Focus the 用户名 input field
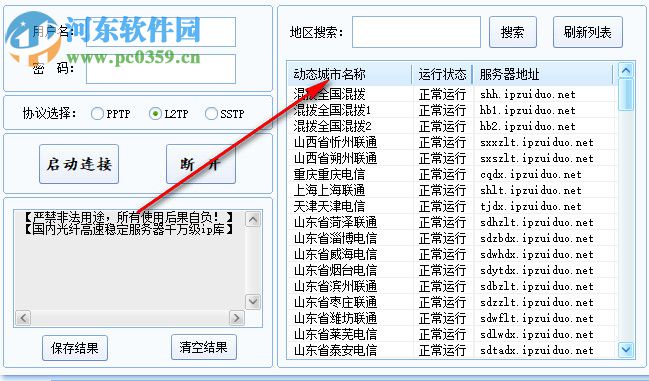The image size is (649, 381). [x=161, y=32]
